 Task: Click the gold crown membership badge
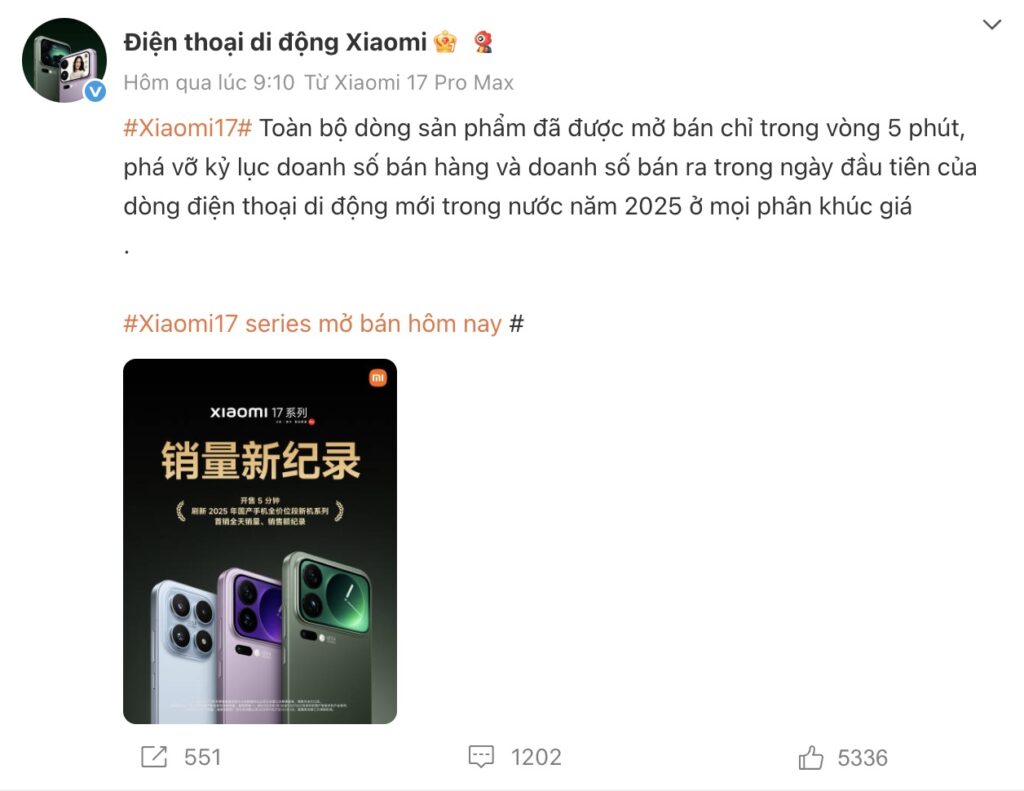click(445, 42)
